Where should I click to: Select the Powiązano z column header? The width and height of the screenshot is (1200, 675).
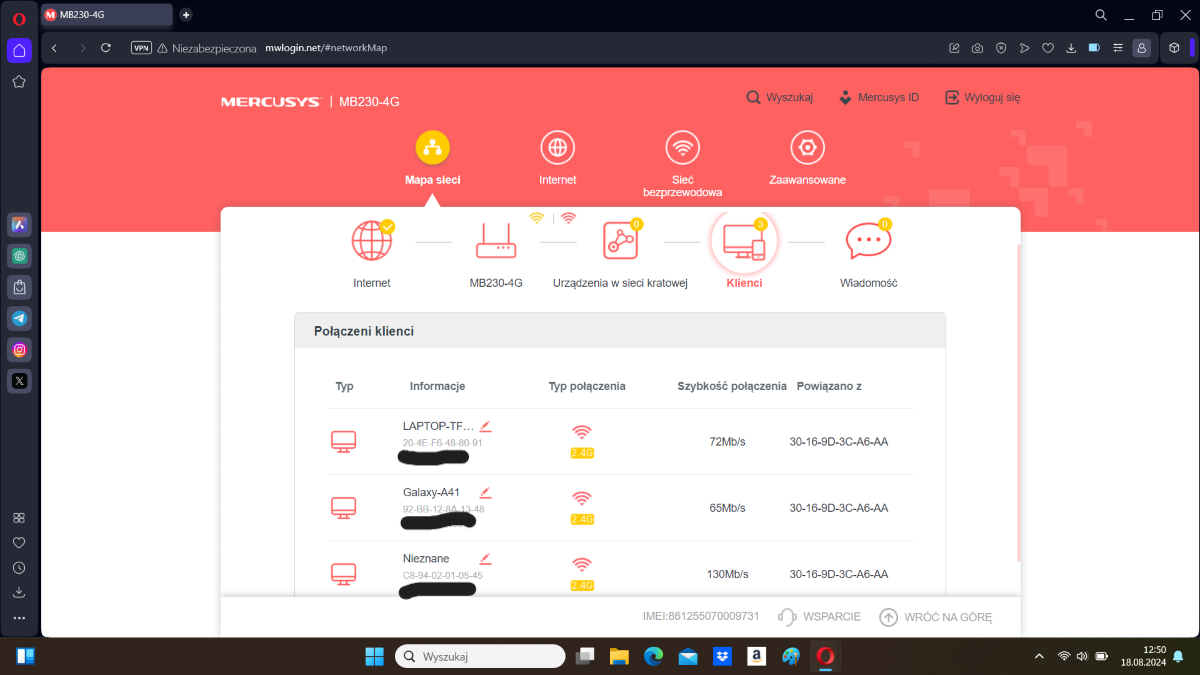tap(829, 386)
